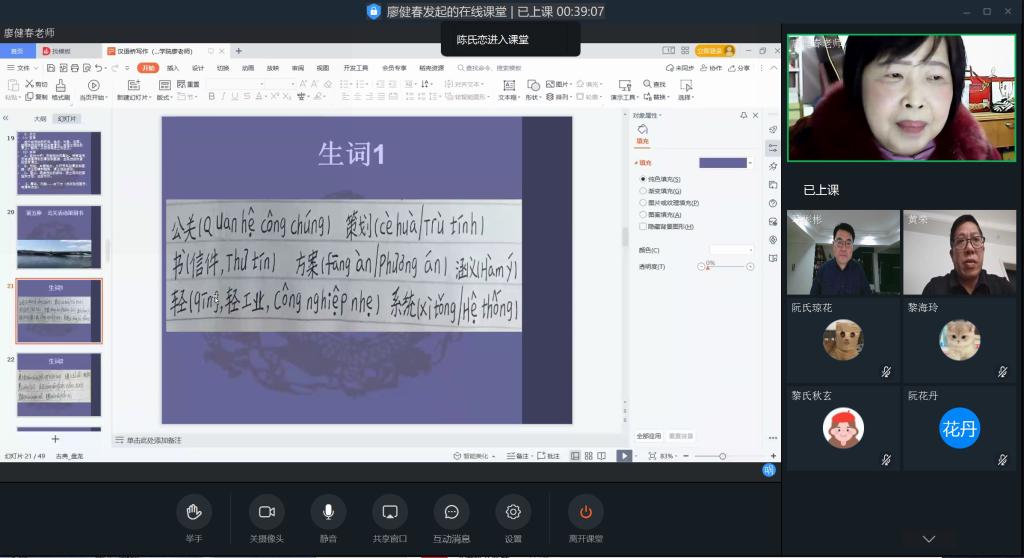The width and height of the screenshot is (1024, 558).
Task: Click the slideshow play icon in status bar
Action: point(624,456)
